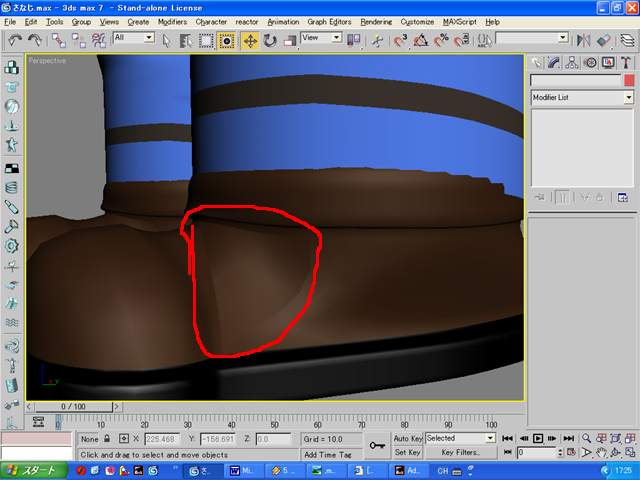Click the Play Animation button
This screenshot has width=640, height=480.
(x=538, y=438)
